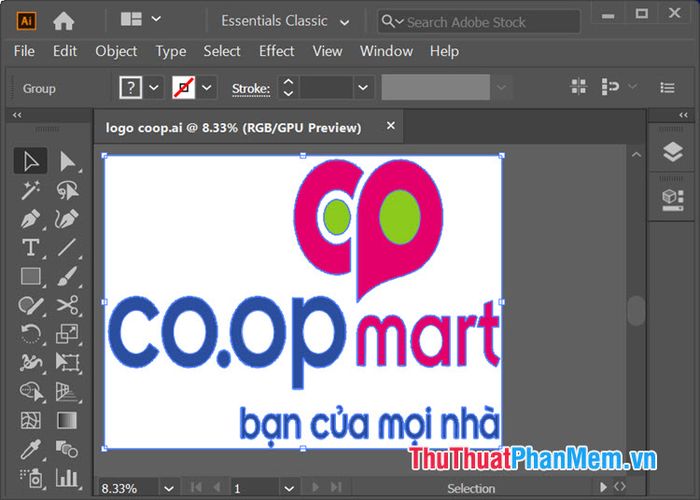The image size is (700, 500).
Task: Select the Rectangle tool
Action: coord(30,276)
